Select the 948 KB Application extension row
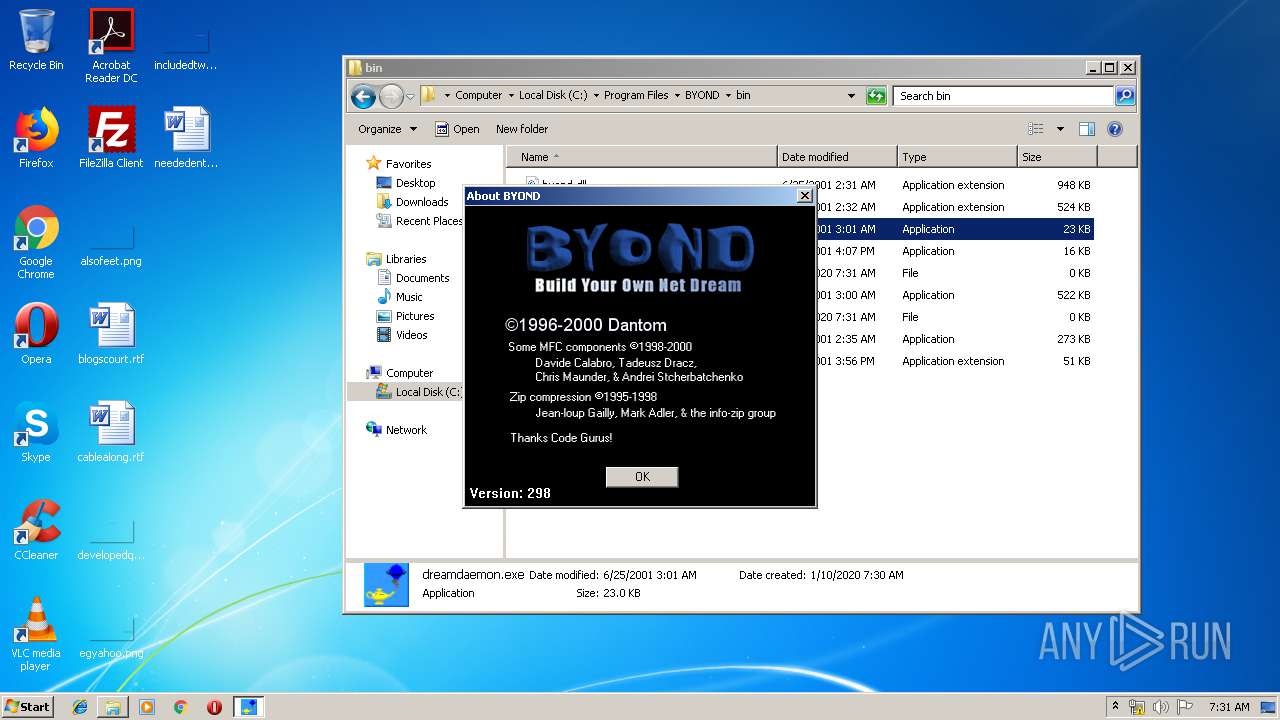 coord(800,185)
